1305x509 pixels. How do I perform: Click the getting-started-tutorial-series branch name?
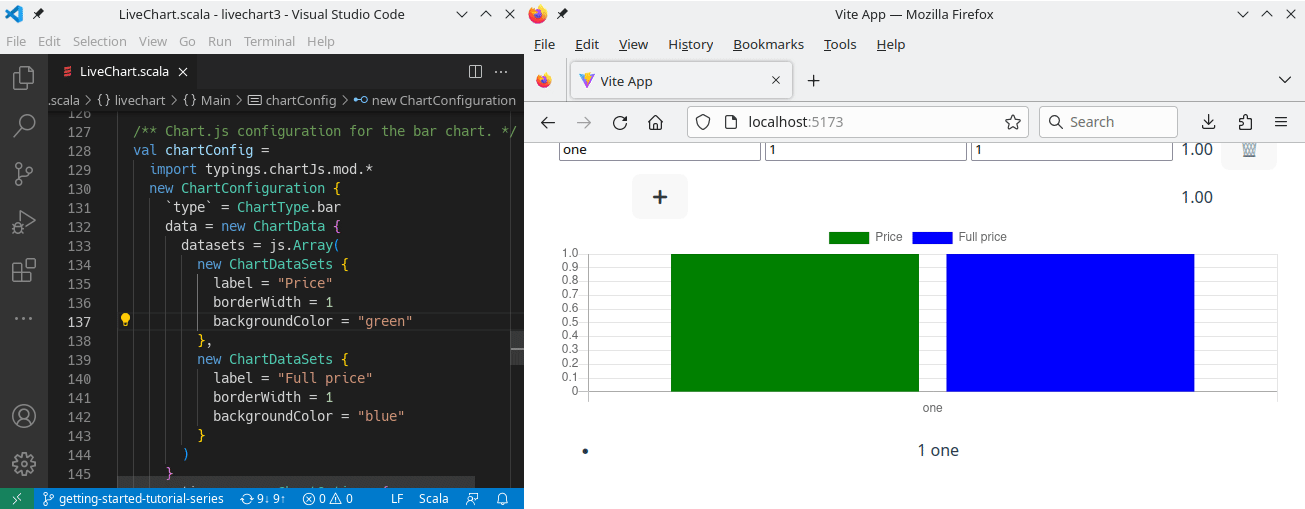[140, 498]
